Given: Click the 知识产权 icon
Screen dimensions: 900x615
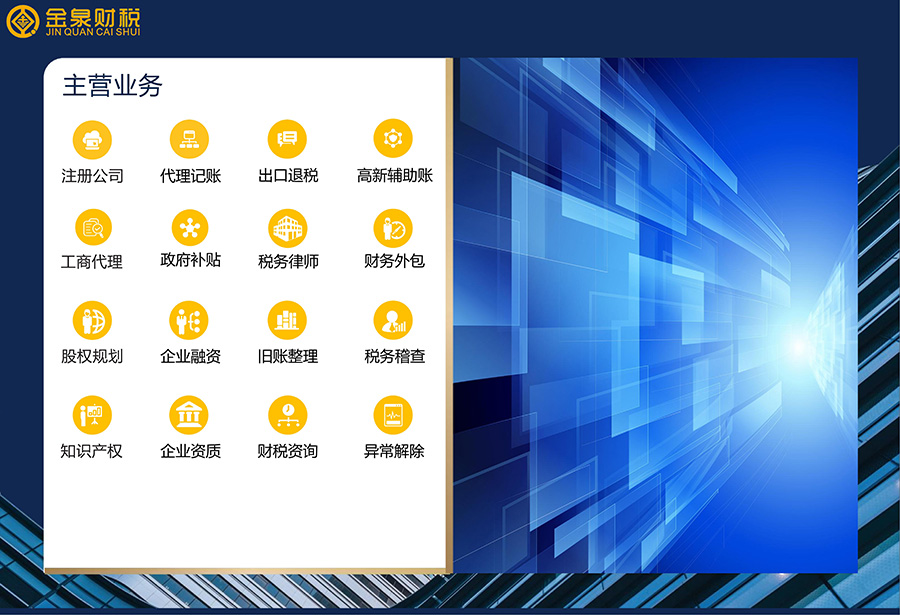Looking at the screenshot, I should (x=92, y=414).
